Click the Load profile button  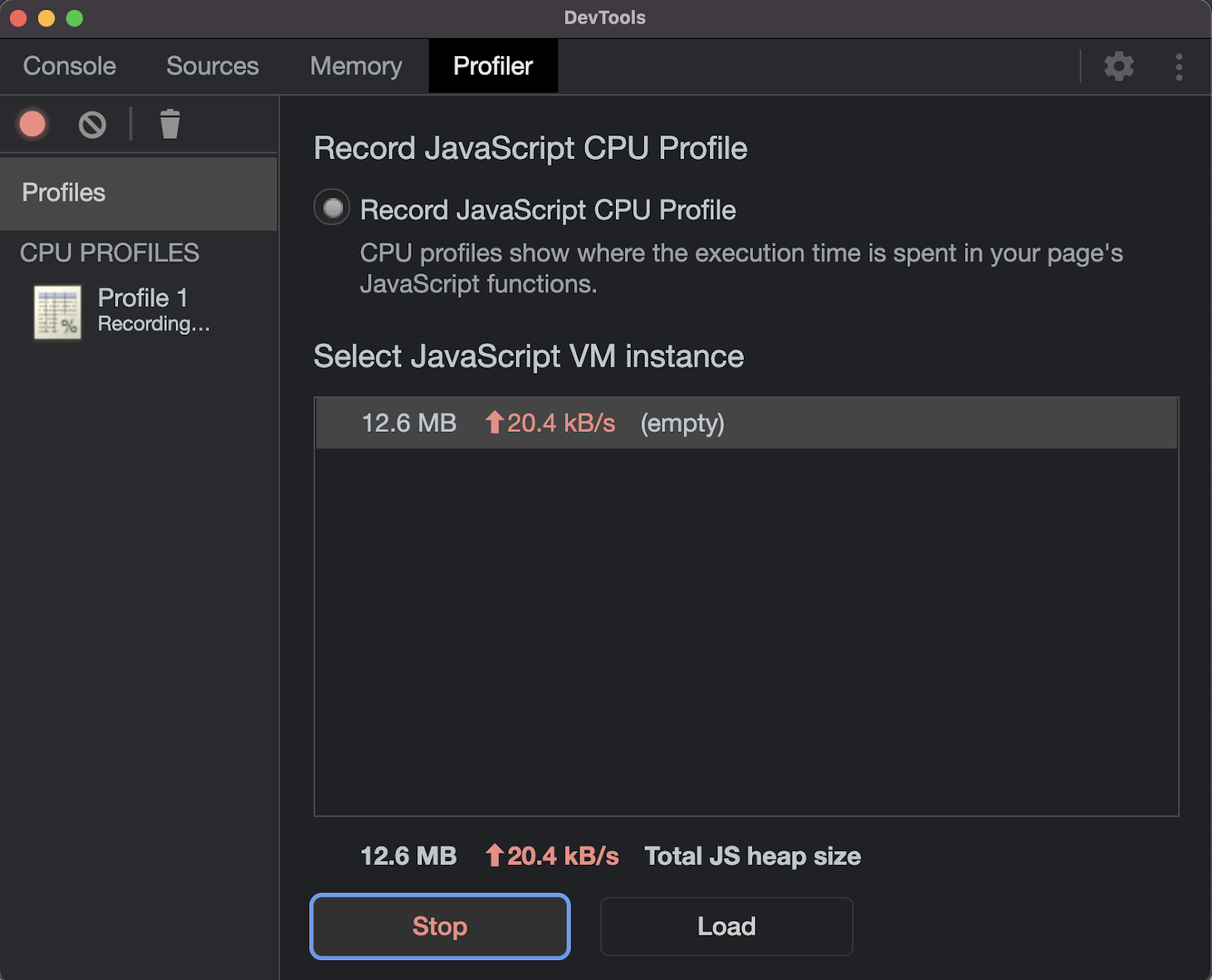726,926
